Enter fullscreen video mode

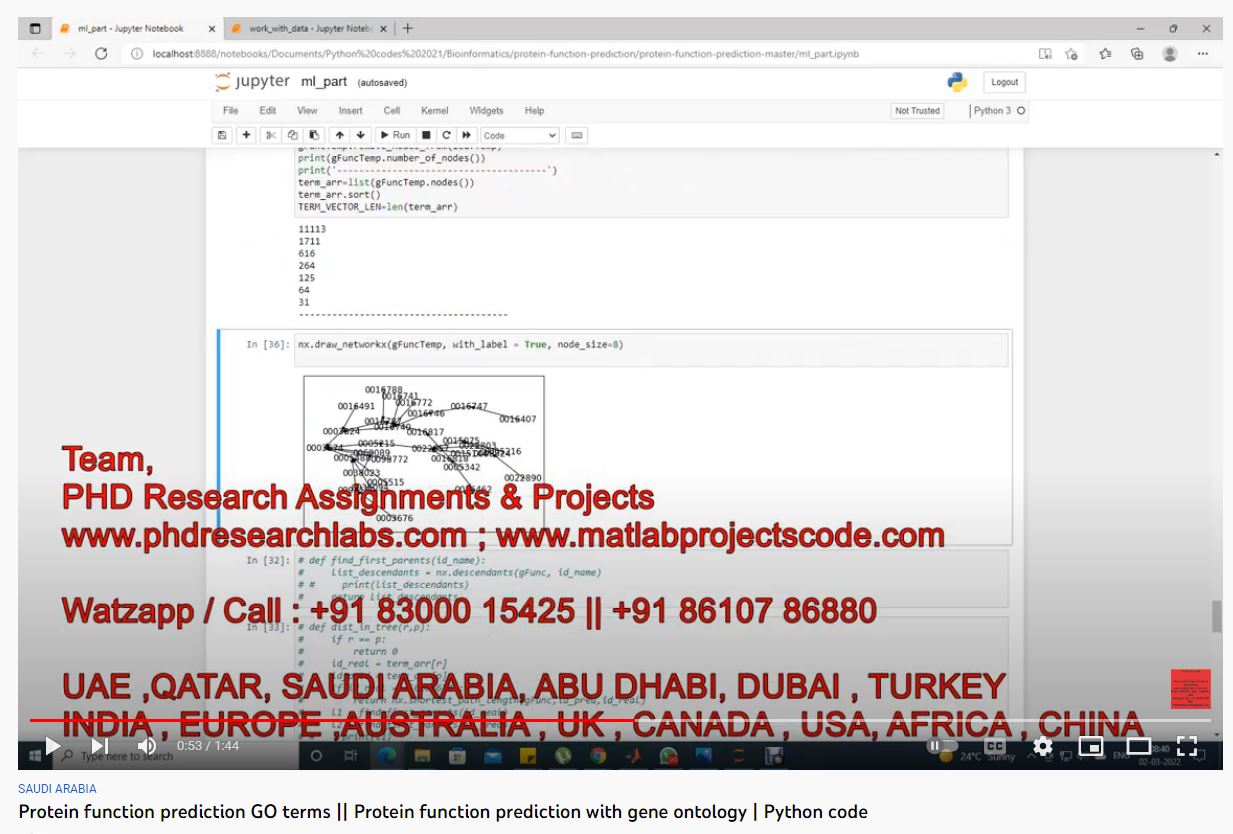coord(1187,745)
